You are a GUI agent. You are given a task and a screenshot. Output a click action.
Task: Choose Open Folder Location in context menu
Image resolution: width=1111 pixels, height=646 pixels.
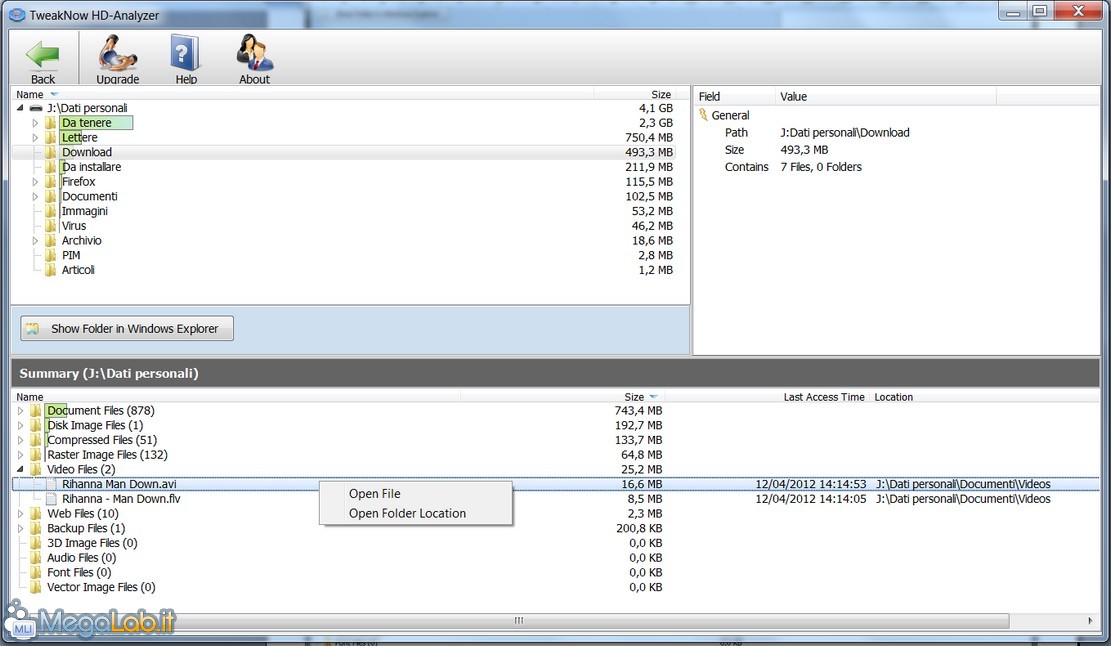coord(416,514)
